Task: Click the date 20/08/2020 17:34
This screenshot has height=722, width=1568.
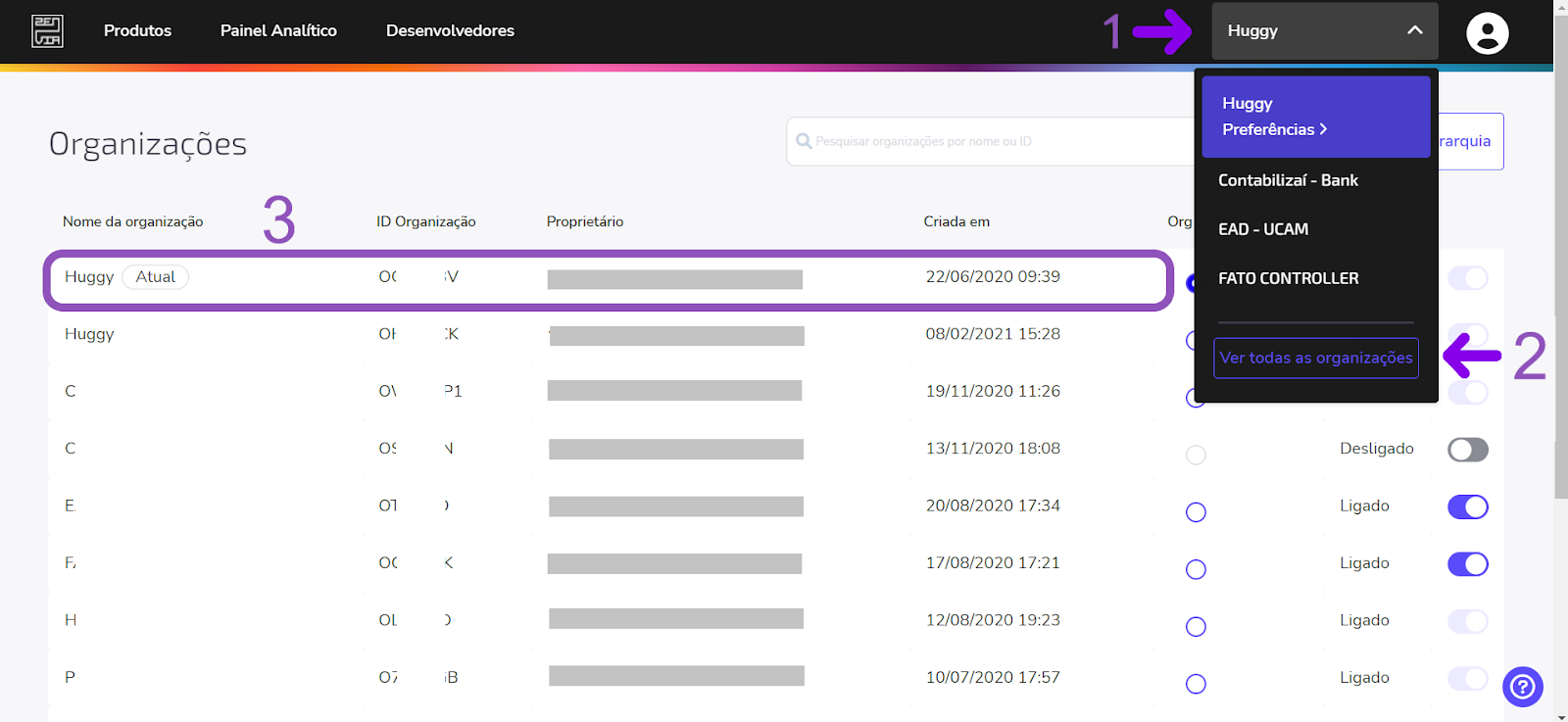Action: 993,505
